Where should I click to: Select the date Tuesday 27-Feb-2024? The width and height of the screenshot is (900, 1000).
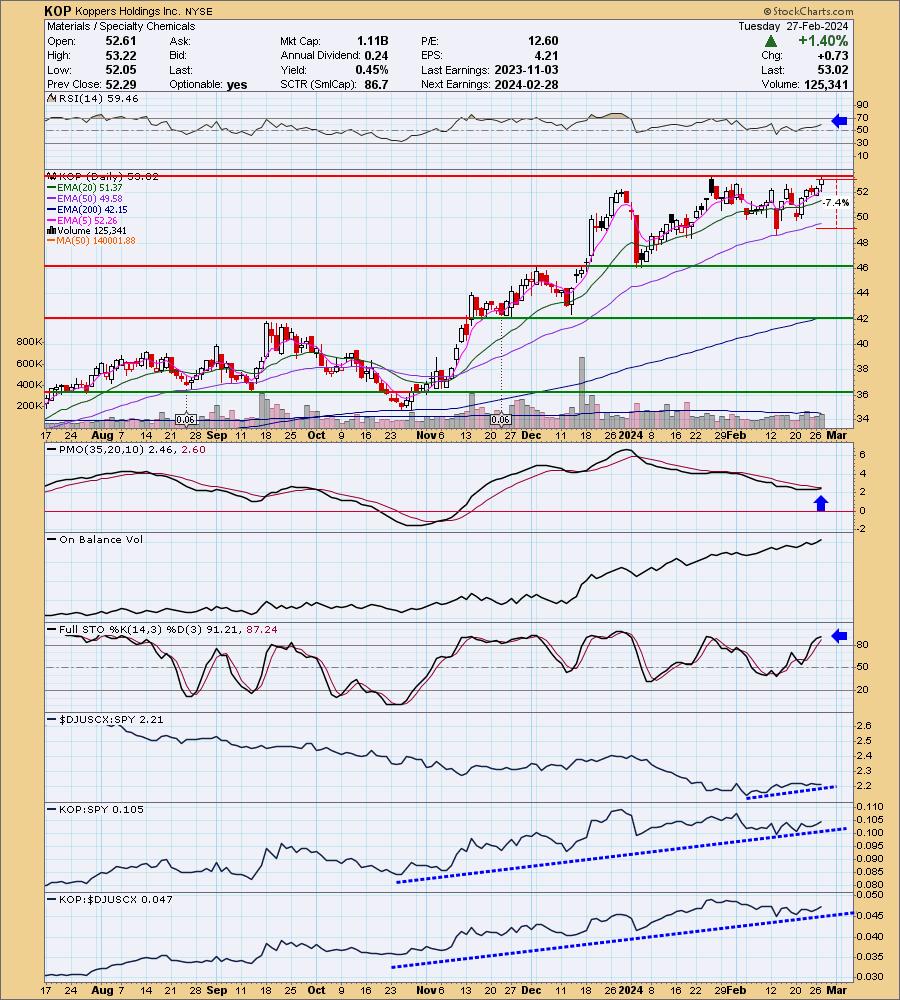tap(793, 26)
